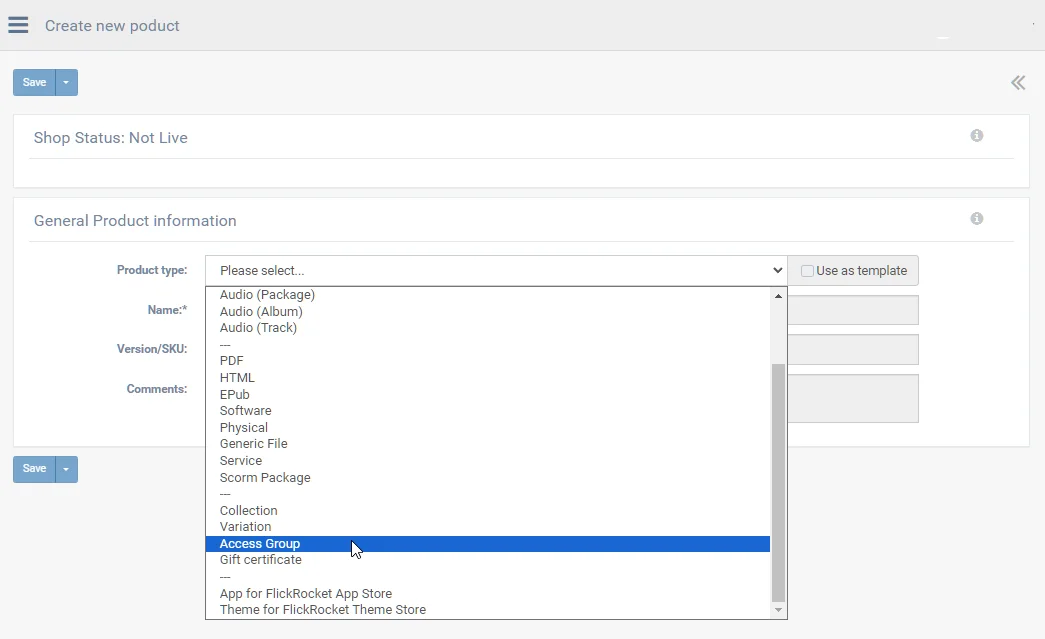The image size is (1045, 639).
Task: Pick Generic File option
Action: [x=488, y=444]
